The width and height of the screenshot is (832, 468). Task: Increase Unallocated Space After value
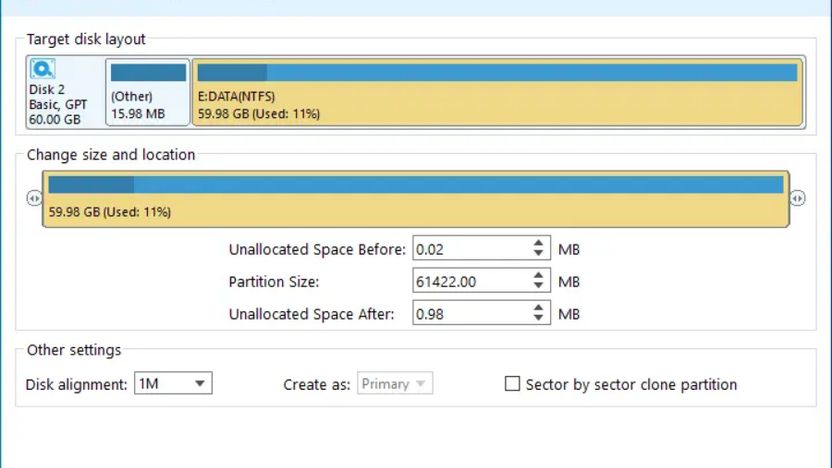coord(539,308)
